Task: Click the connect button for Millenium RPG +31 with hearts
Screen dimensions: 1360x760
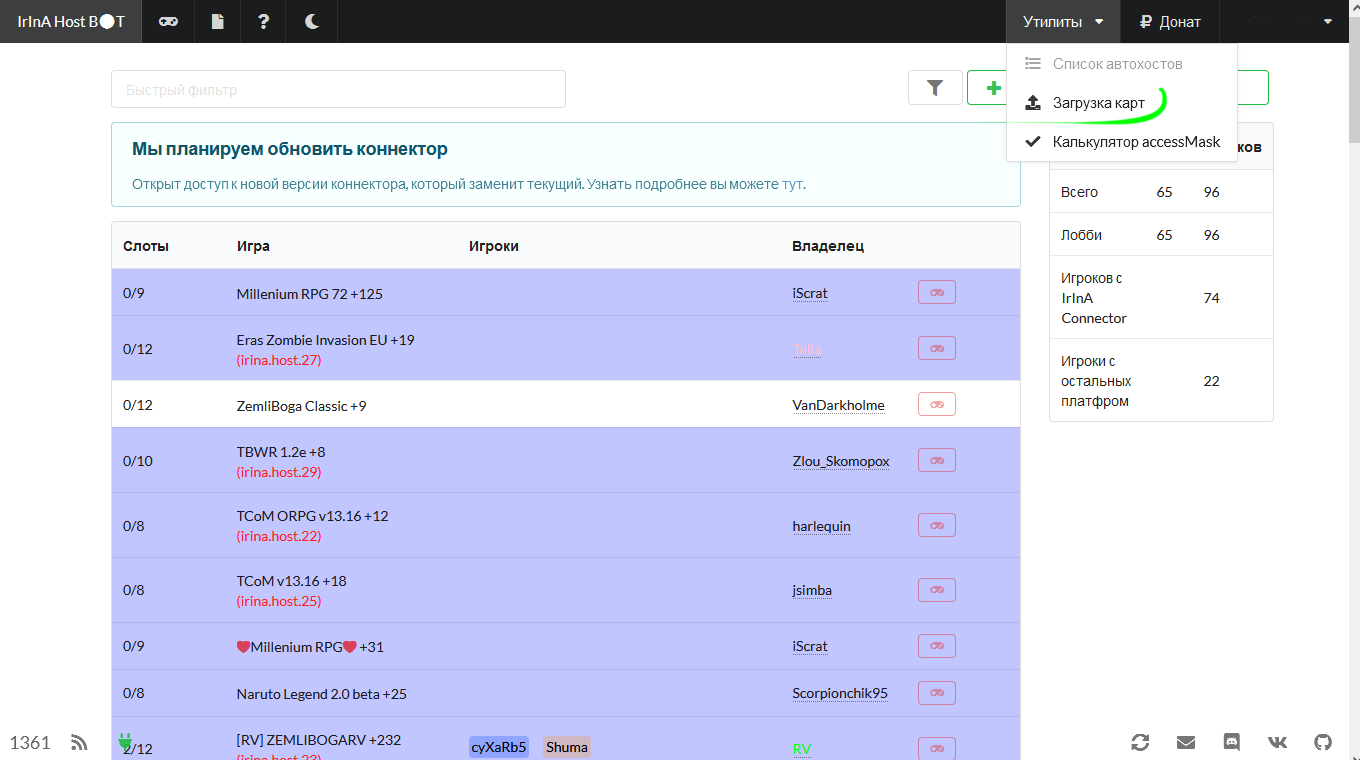Action: tap(937, 645)
